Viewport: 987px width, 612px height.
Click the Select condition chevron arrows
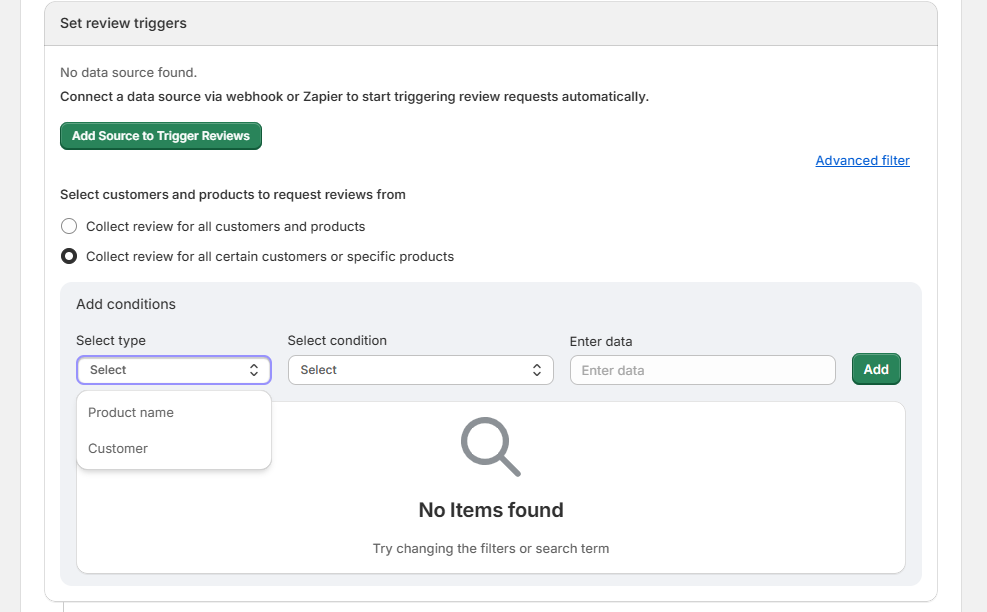point(537,370)
